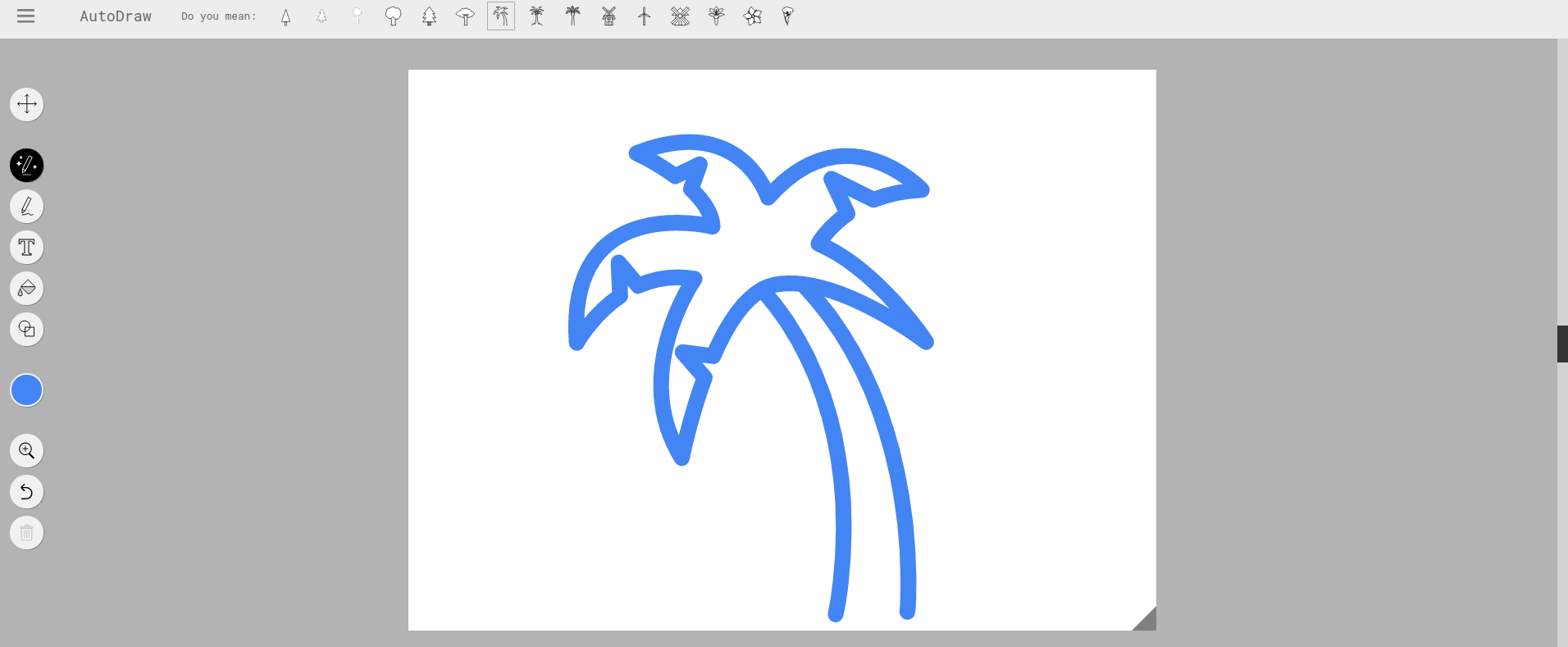
Task: Select the Move tool with crossed arrows
Action: [26, 104]
